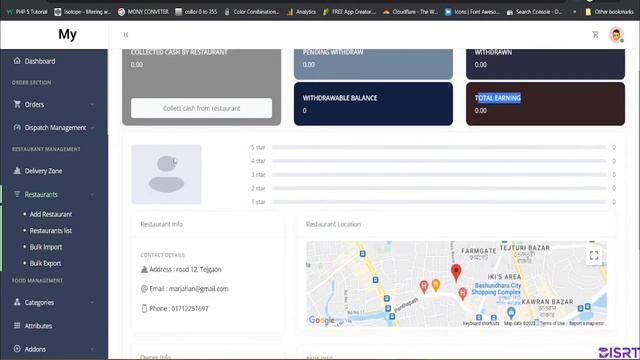
Task: Toggle fullscreen view on the map
Action: click(x=594, y=256)
